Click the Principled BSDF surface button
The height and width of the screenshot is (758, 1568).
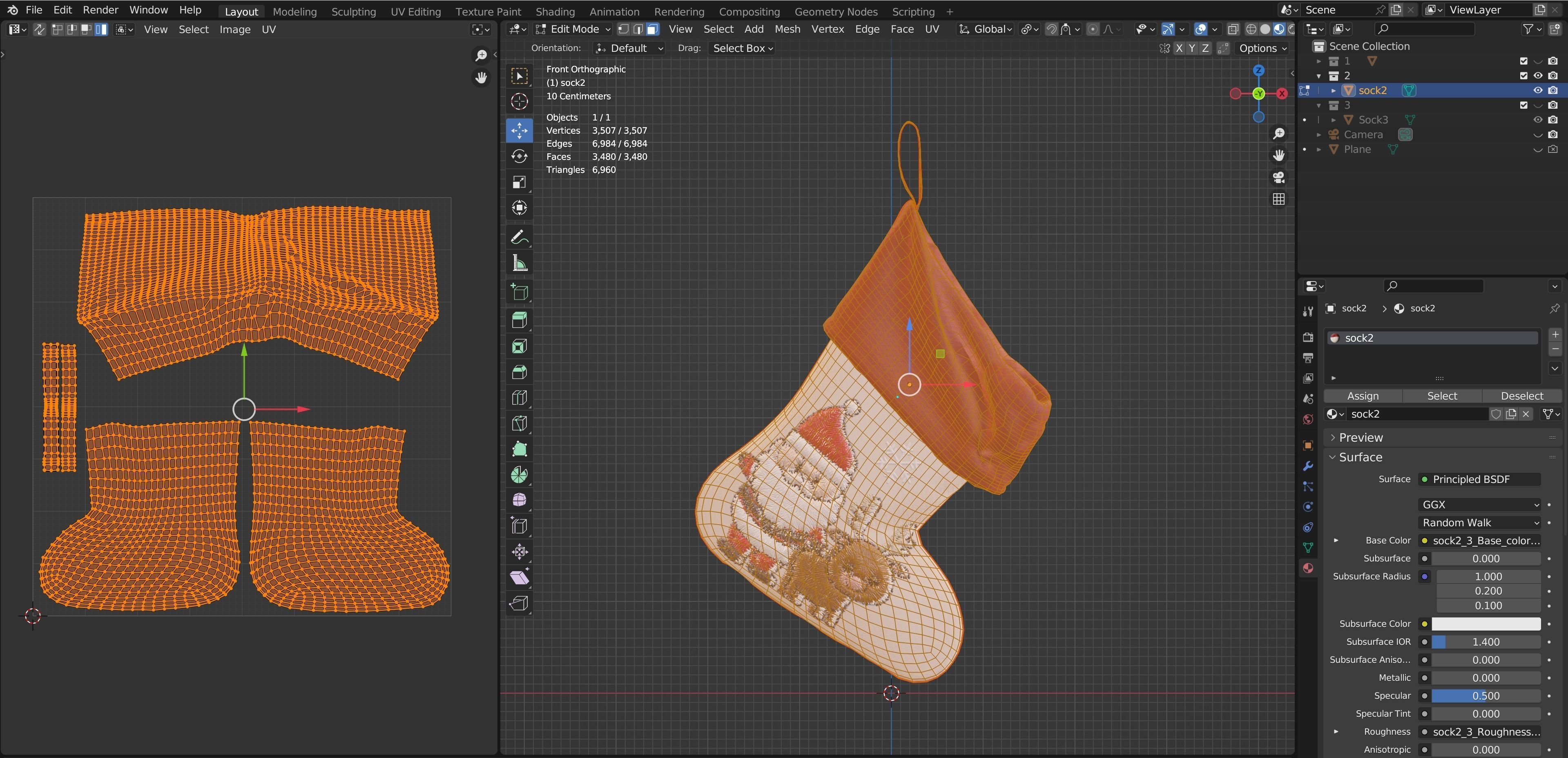coord(1480,479)
